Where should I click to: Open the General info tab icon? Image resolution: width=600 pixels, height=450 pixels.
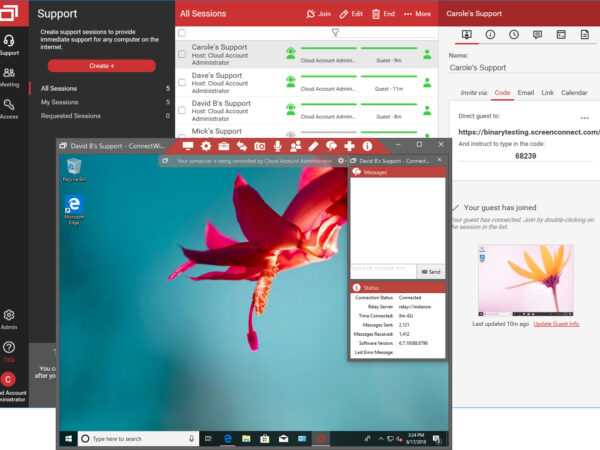pyautogui.click(x=490, y=35)
